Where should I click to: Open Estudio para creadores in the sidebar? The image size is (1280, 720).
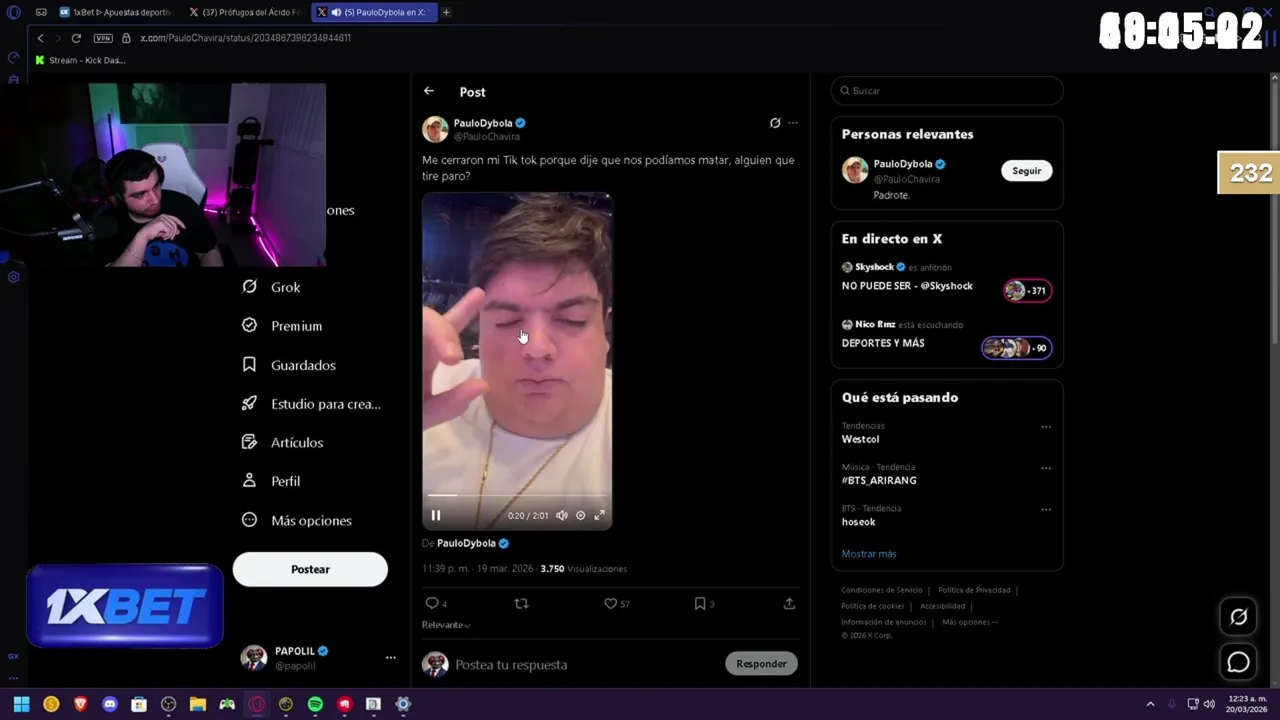[x=311, y=404]
